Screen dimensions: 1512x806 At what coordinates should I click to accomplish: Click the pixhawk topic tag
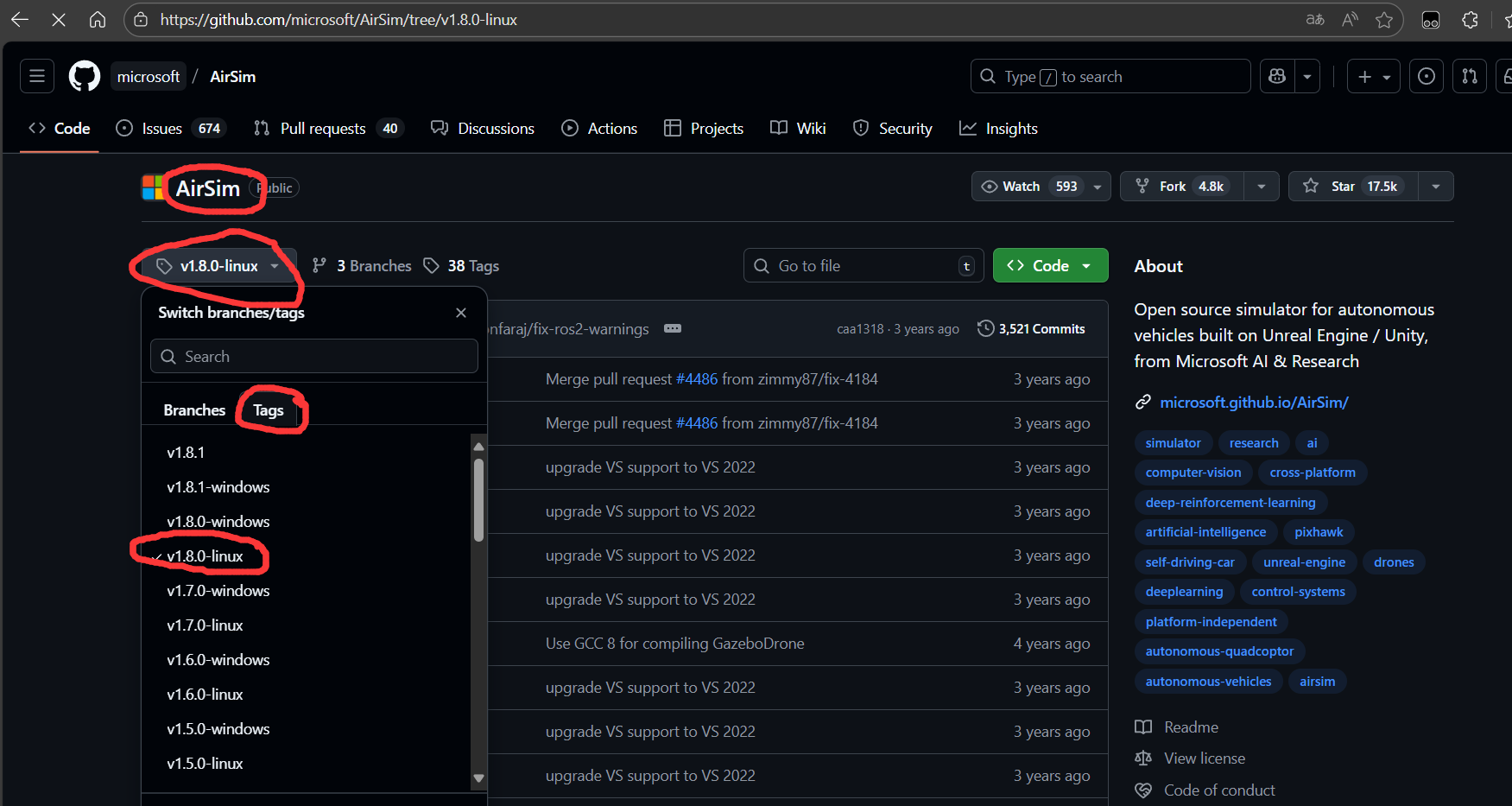(1319, 532)
